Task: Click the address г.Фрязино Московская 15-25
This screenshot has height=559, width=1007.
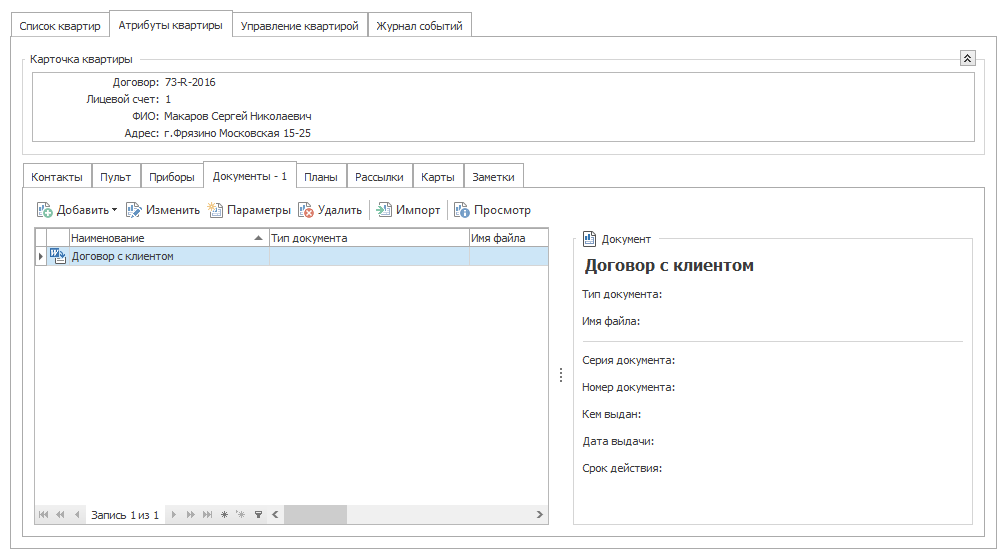Action: [x=237, y=134]
